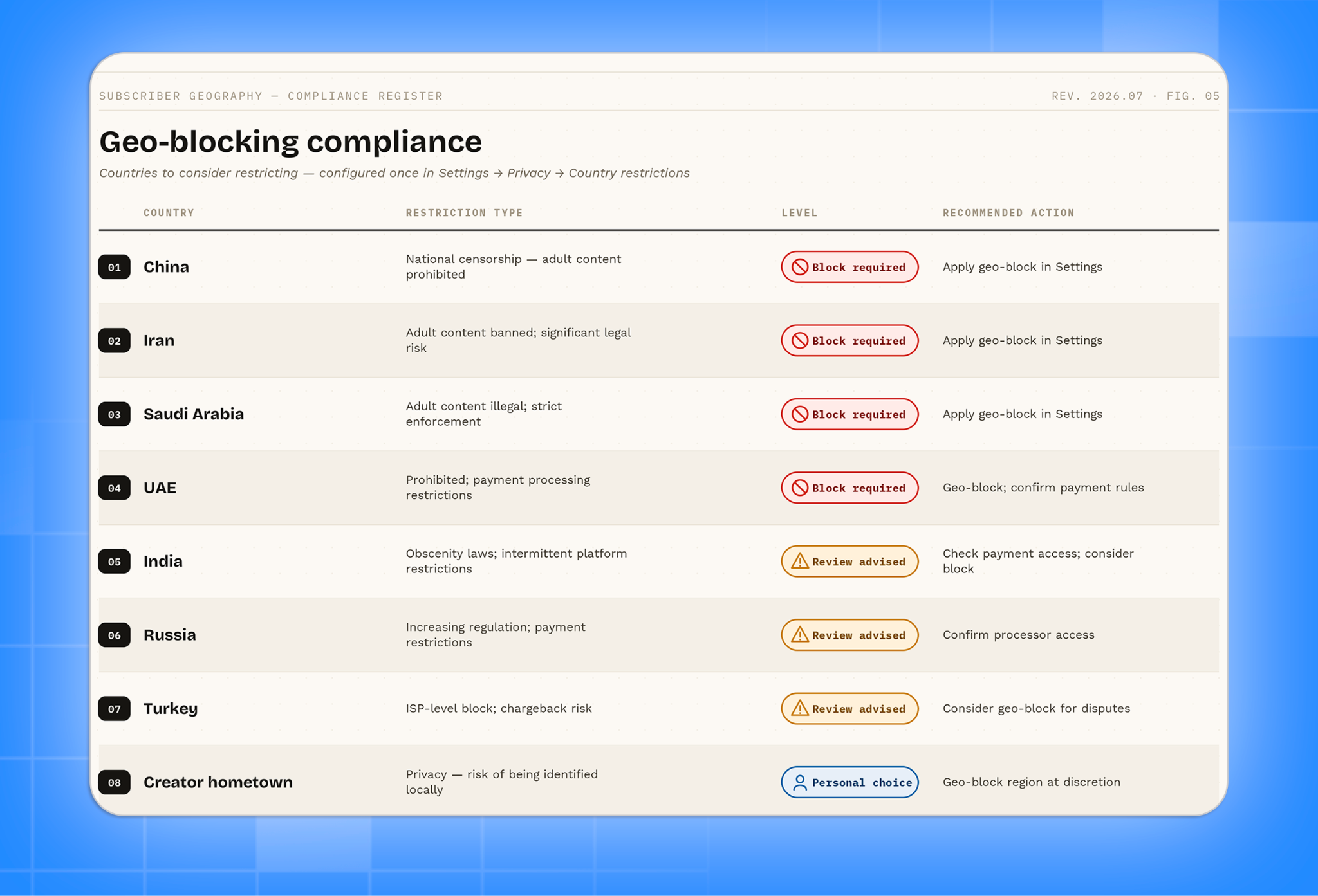Image resolution: width=1318 pixels, height=896 pixels.
Task: Click the warning triangle in India's badge
Action: pyautogui.click(x=799, y=562)
